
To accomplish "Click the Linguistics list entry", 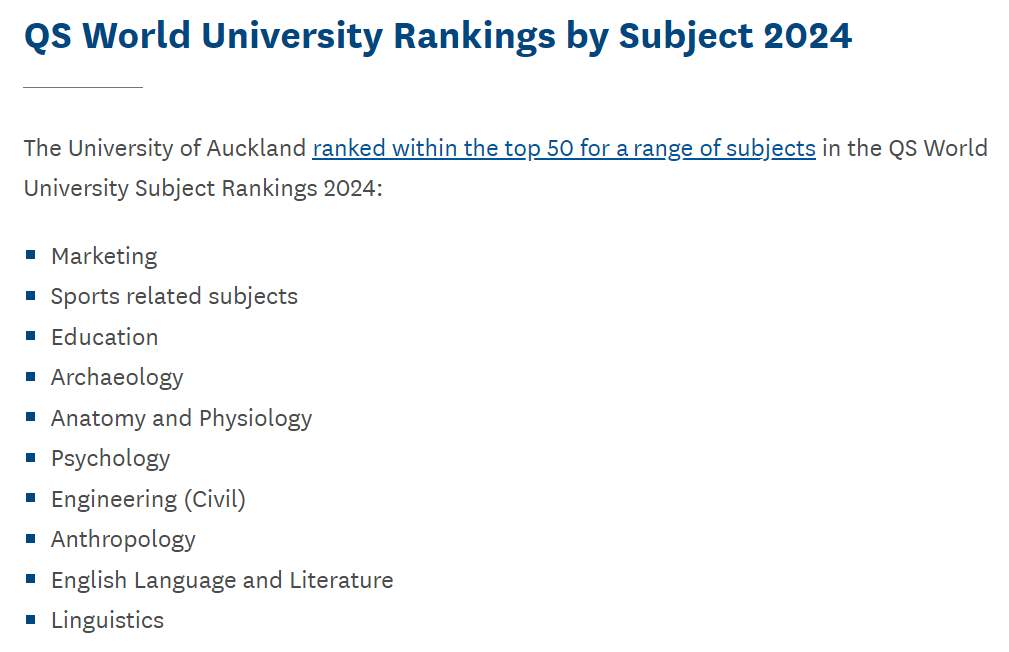I will [x=107, y=620].
